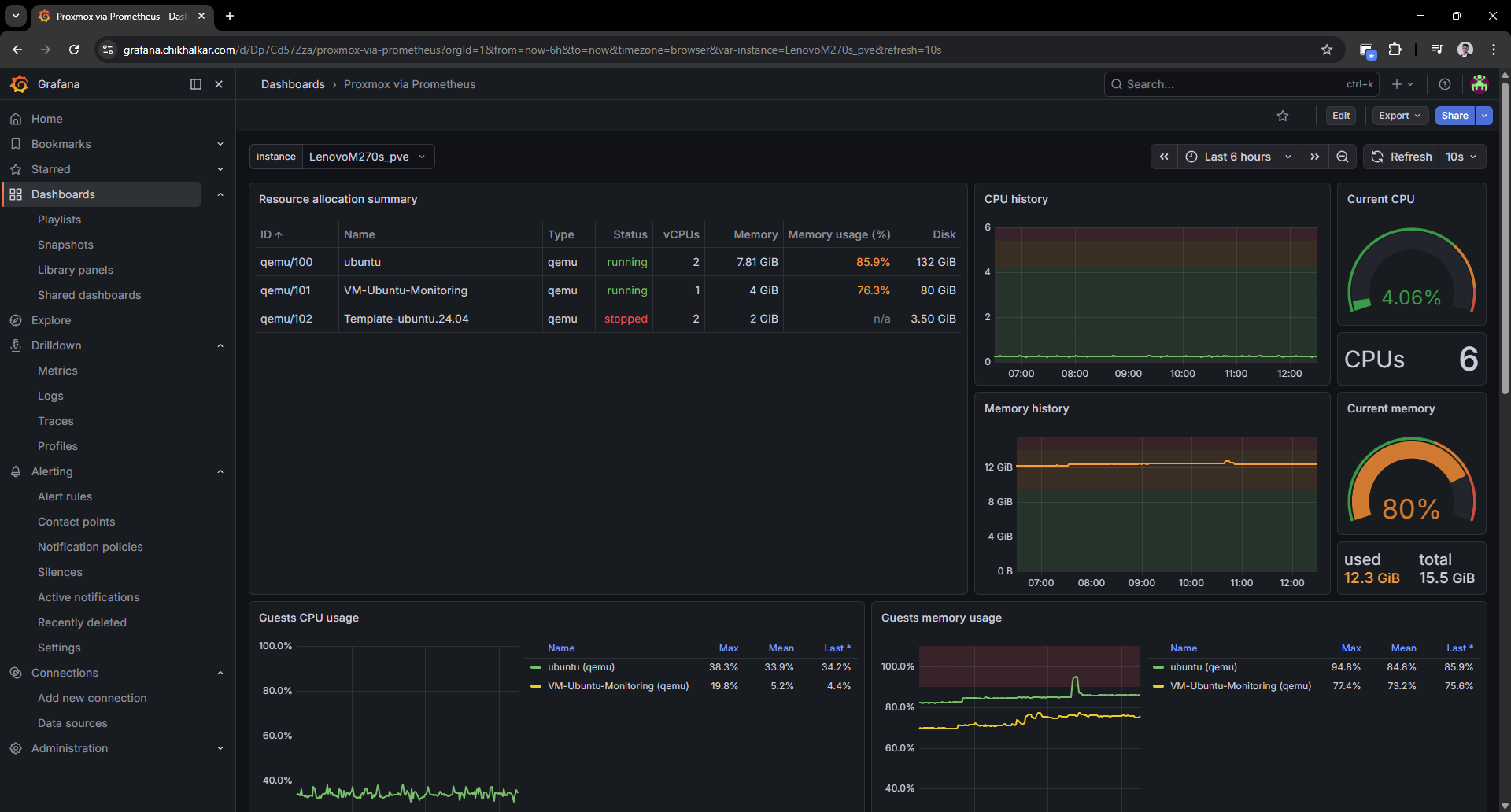Viewport: 1511px width, 812px height.
Task: Toggle the browser bookmark star
Action: tap(1327, 49)
